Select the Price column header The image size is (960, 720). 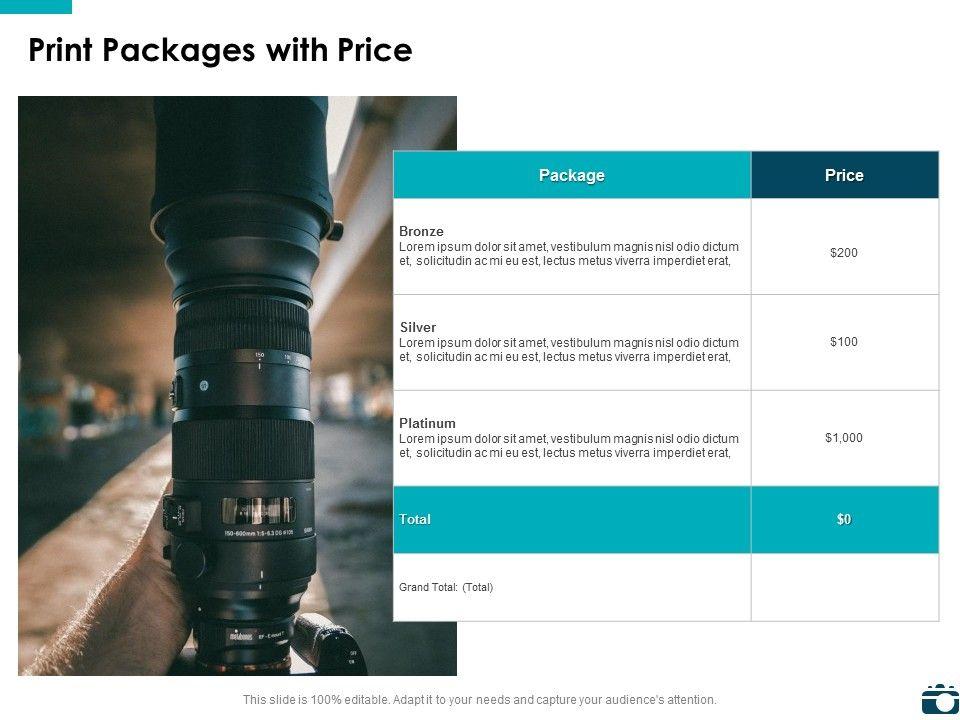(844, 175)
